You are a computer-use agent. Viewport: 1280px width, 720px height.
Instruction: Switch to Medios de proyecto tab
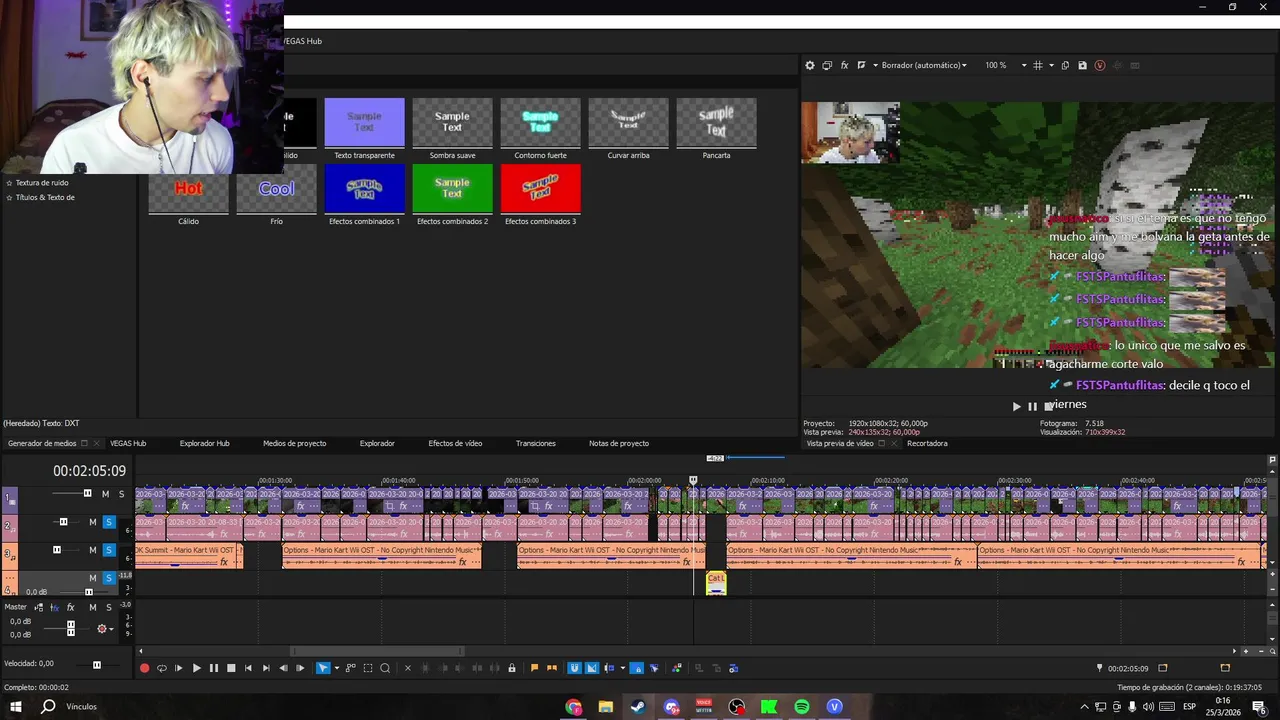click(x=294, y=443)
